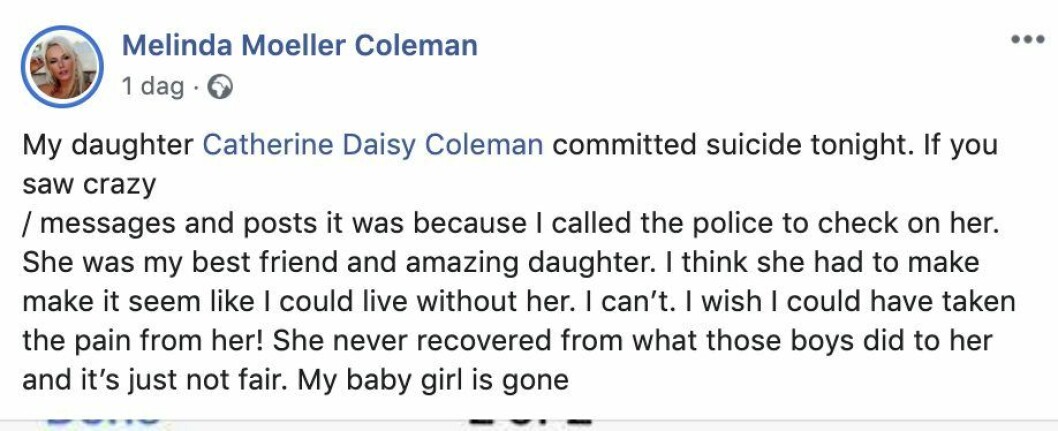
Task: Click the blue story ring around the avatar
Action: (62, 67)
